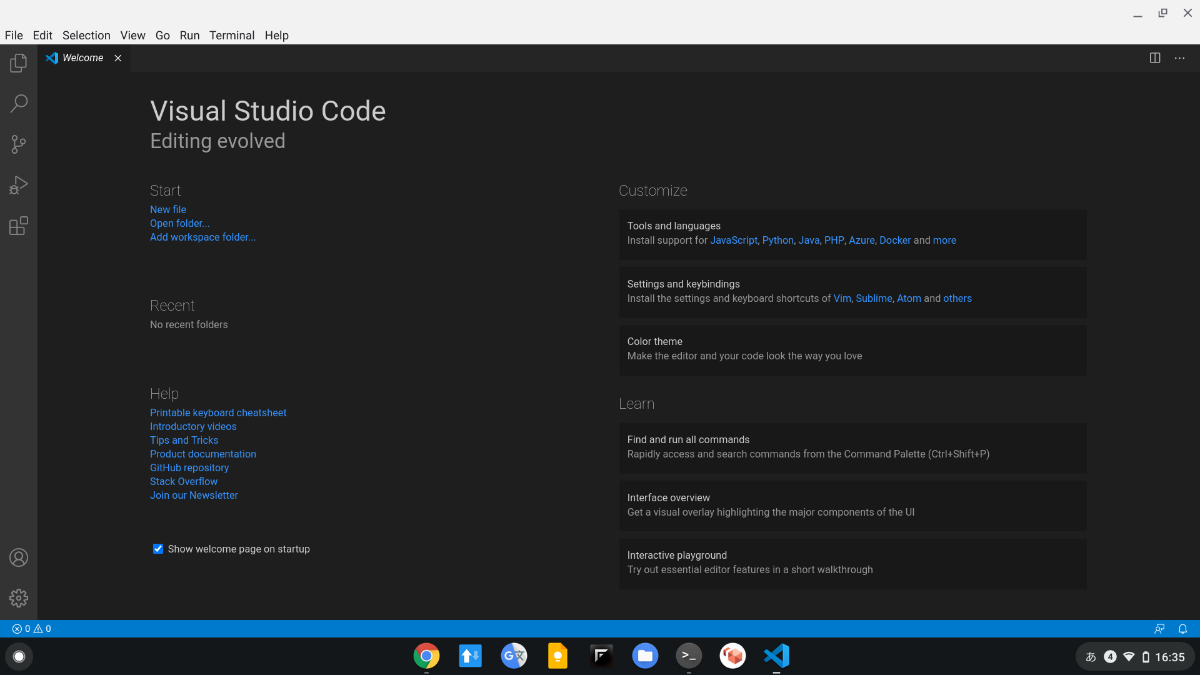
Task: Open the Manage gear icon
Action: [18, 598]
